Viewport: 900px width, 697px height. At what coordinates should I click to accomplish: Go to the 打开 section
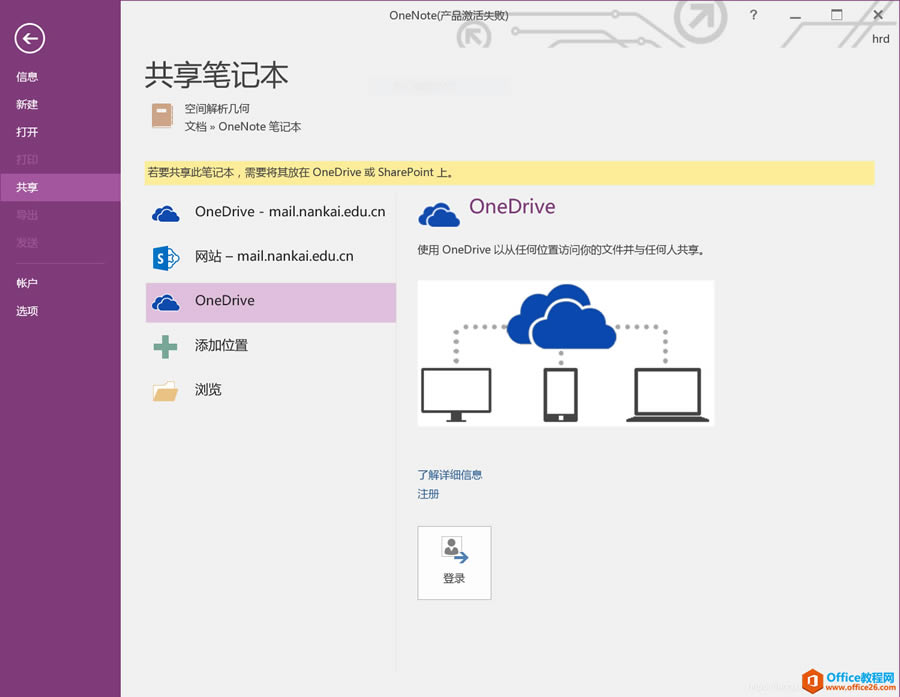27,131
